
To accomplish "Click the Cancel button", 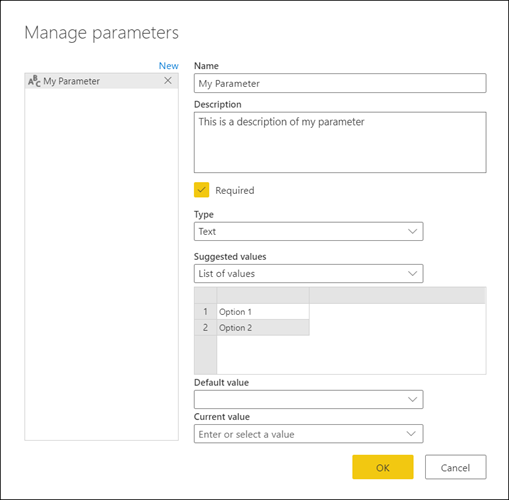I will pyautogui.click(x=455, y=467).
